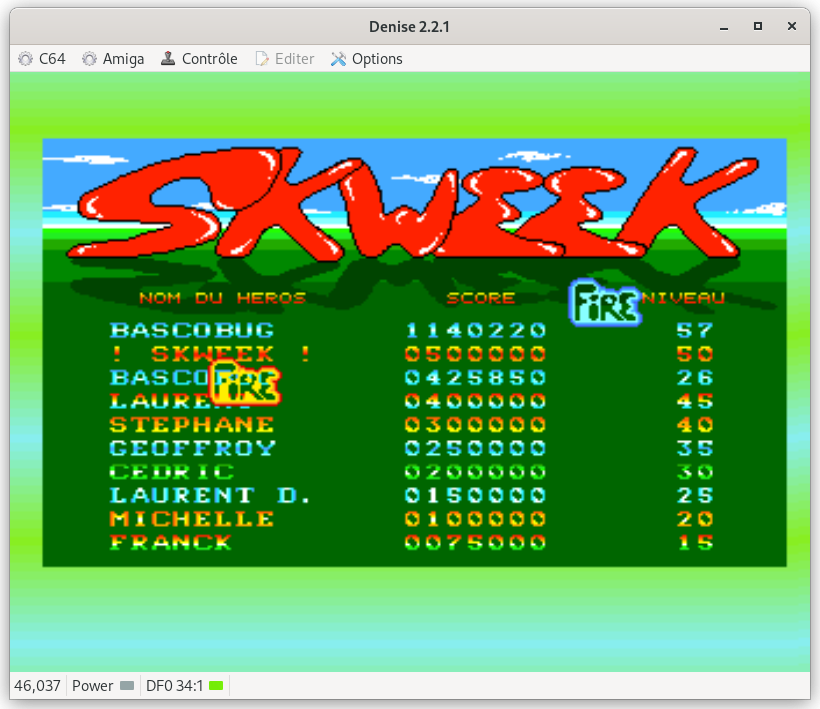Image resolution: width=820 pixels, height=709 pixels.
Task: Click the LAURENT D. name entry
Action: point(210,495)
